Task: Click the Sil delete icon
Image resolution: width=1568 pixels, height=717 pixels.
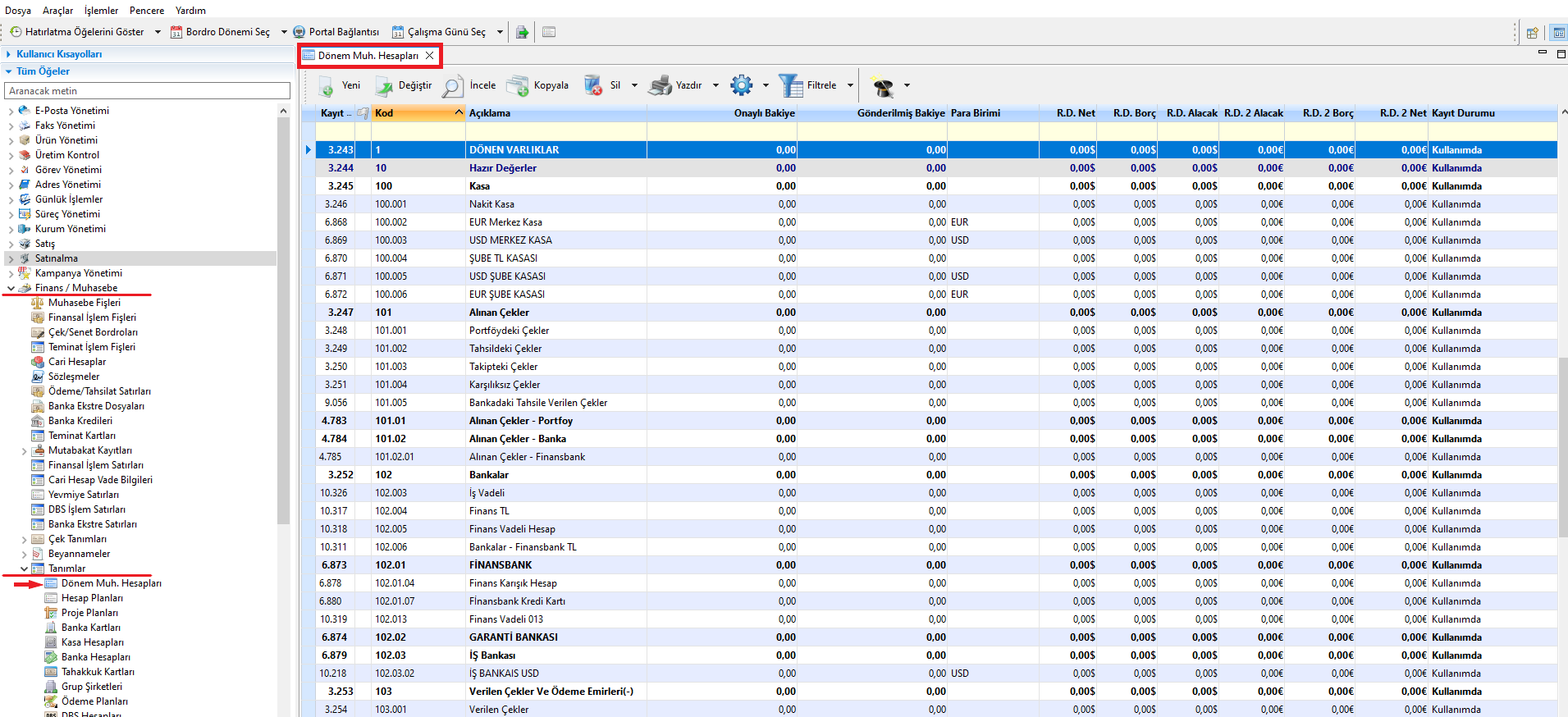Action: 593,86
